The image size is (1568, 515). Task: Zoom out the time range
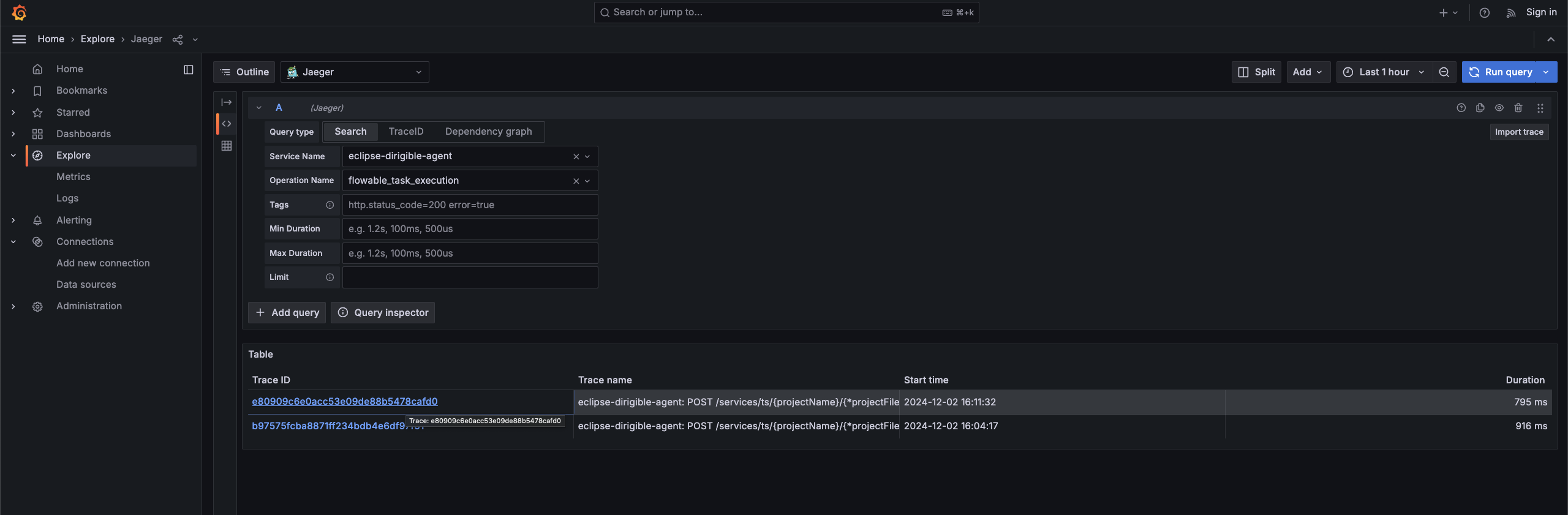click(x=1444, y=72)
